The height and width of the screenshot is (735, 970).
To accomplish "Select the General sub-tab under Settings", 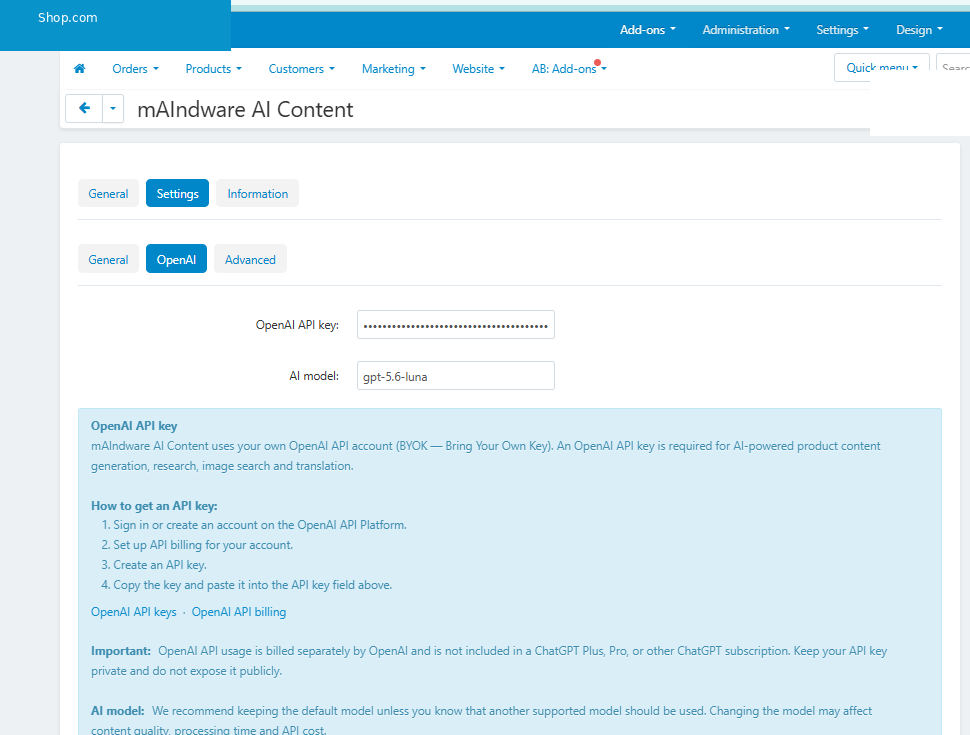I will click(108, 259).
